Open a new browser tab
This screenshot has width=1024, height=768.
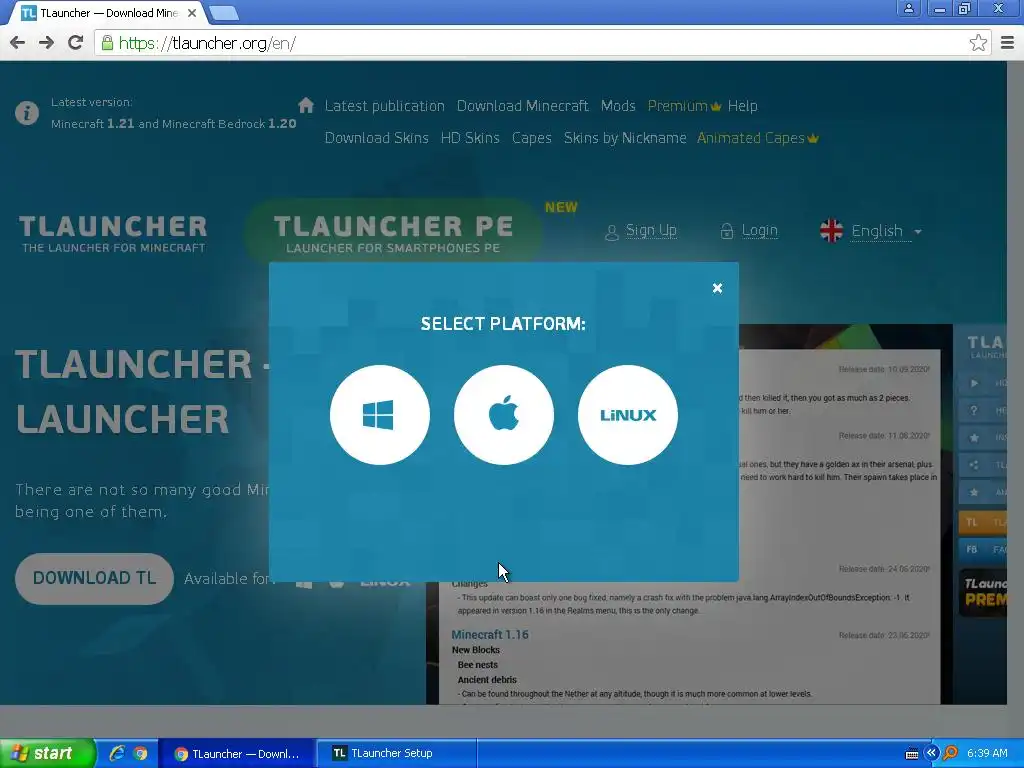pyautogui.click(x=225, y=12)
